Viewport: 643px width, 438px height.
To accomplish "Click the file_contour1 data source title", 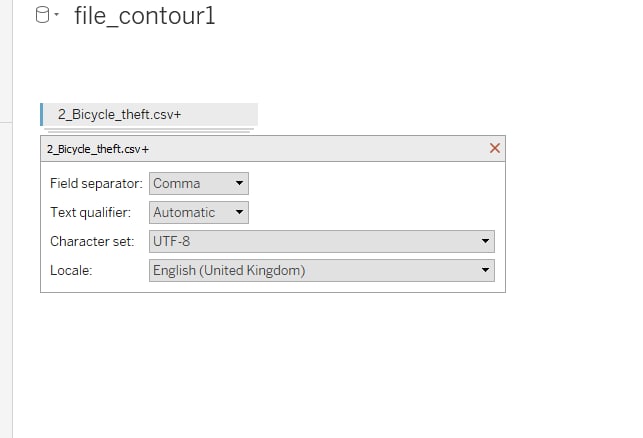I will pyautogui.click(x=144, y=16).
